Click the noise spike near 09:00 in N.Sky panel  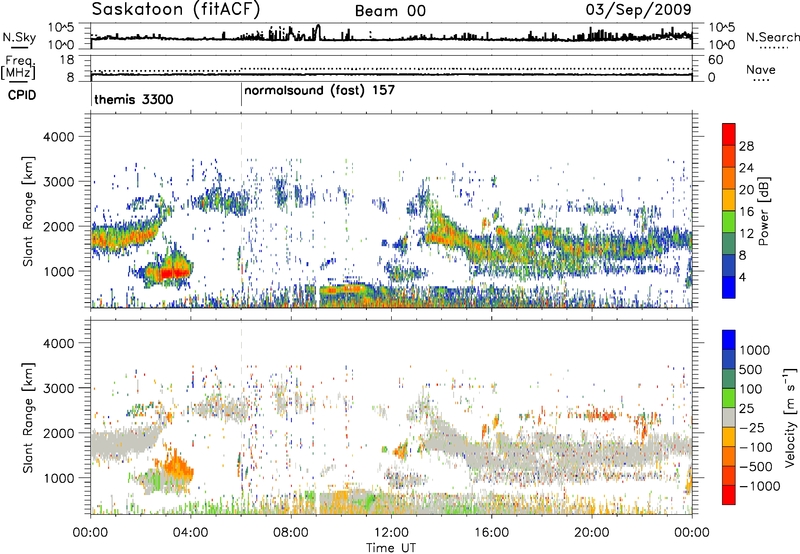click(x=318, y=32)
